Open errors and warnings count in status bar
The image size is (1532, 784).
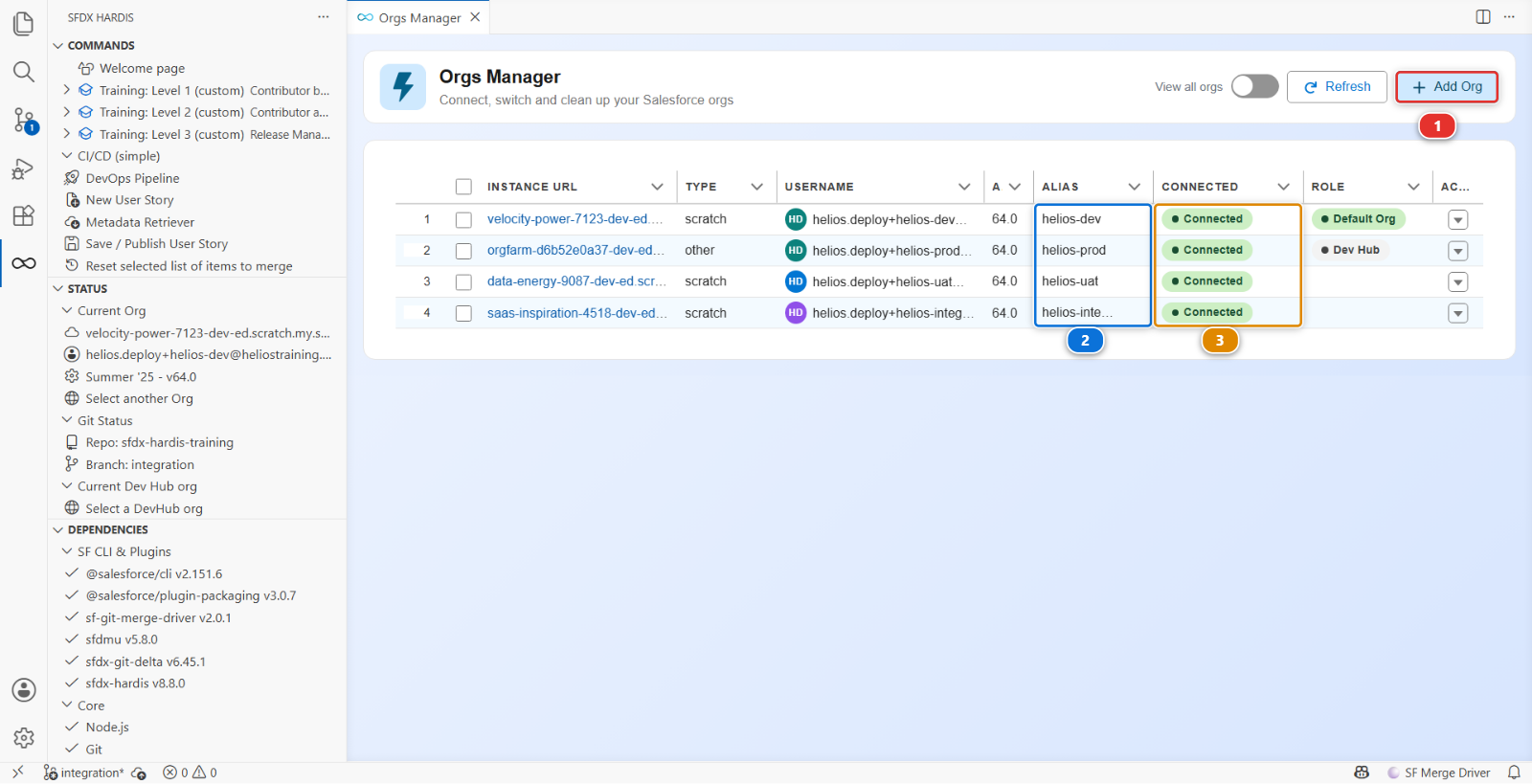coord(190,773)
